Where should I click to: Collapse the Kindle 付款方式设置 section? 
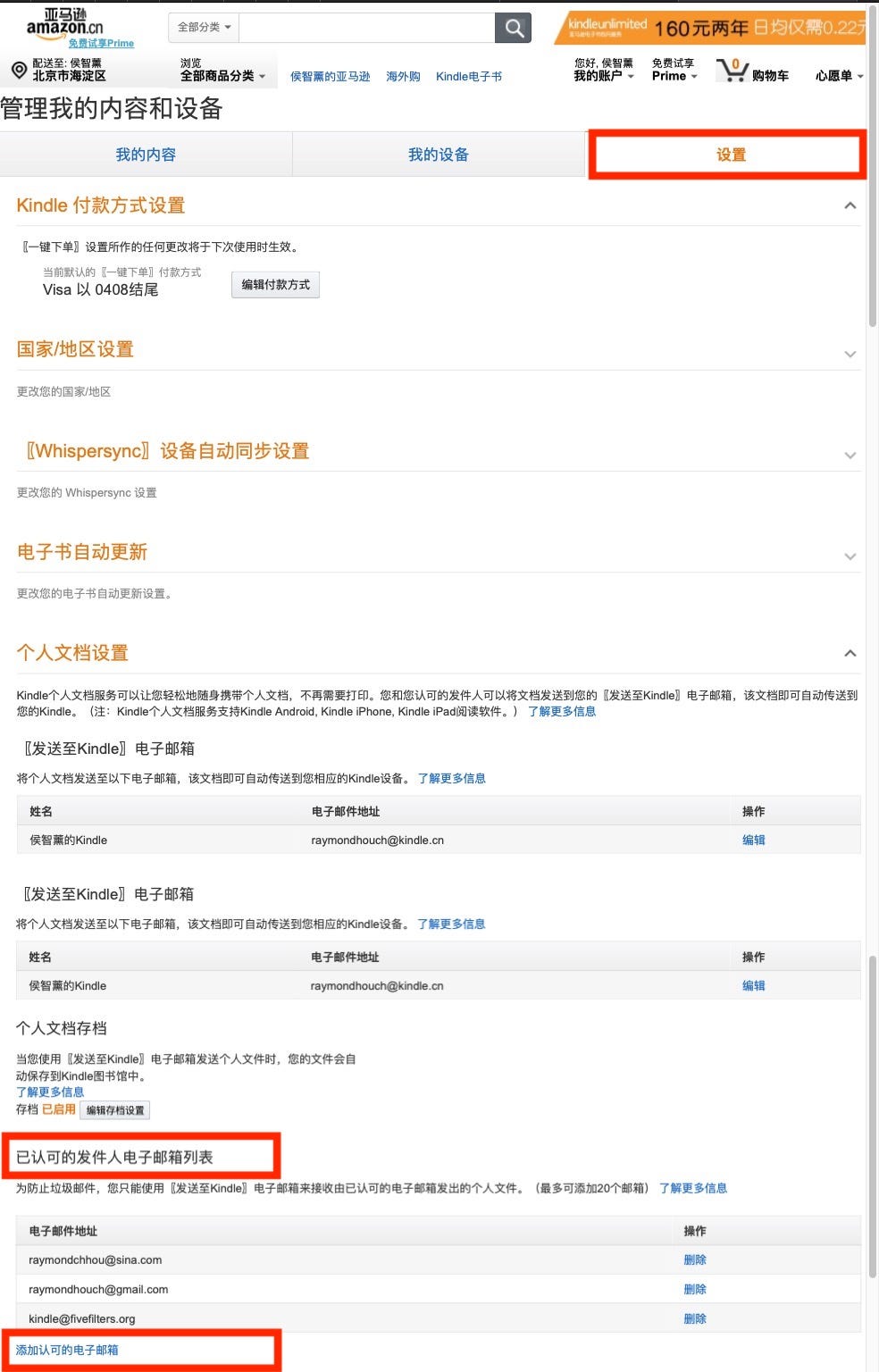click(x=850, y=205)
